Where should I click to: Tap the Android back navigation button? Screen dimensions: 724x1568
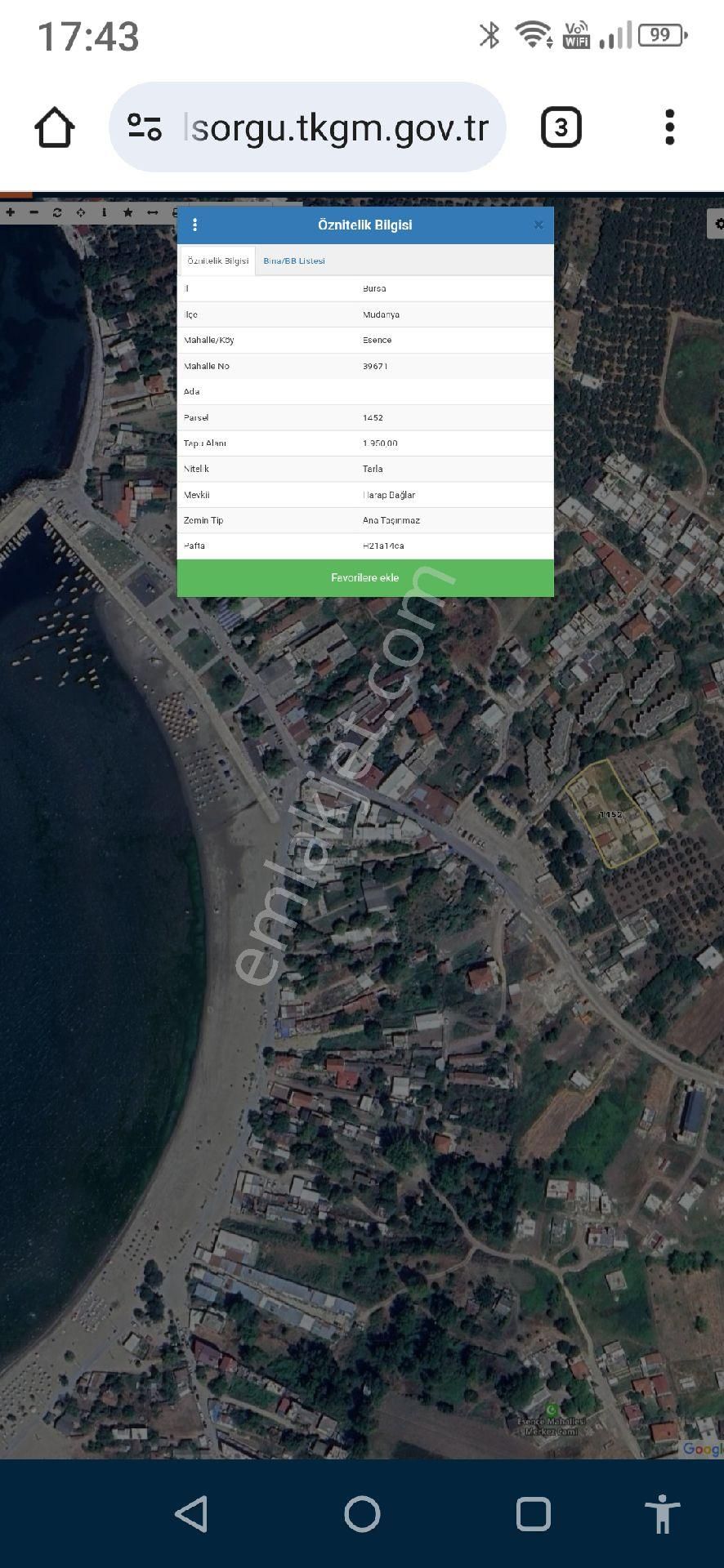point(192,1514)
